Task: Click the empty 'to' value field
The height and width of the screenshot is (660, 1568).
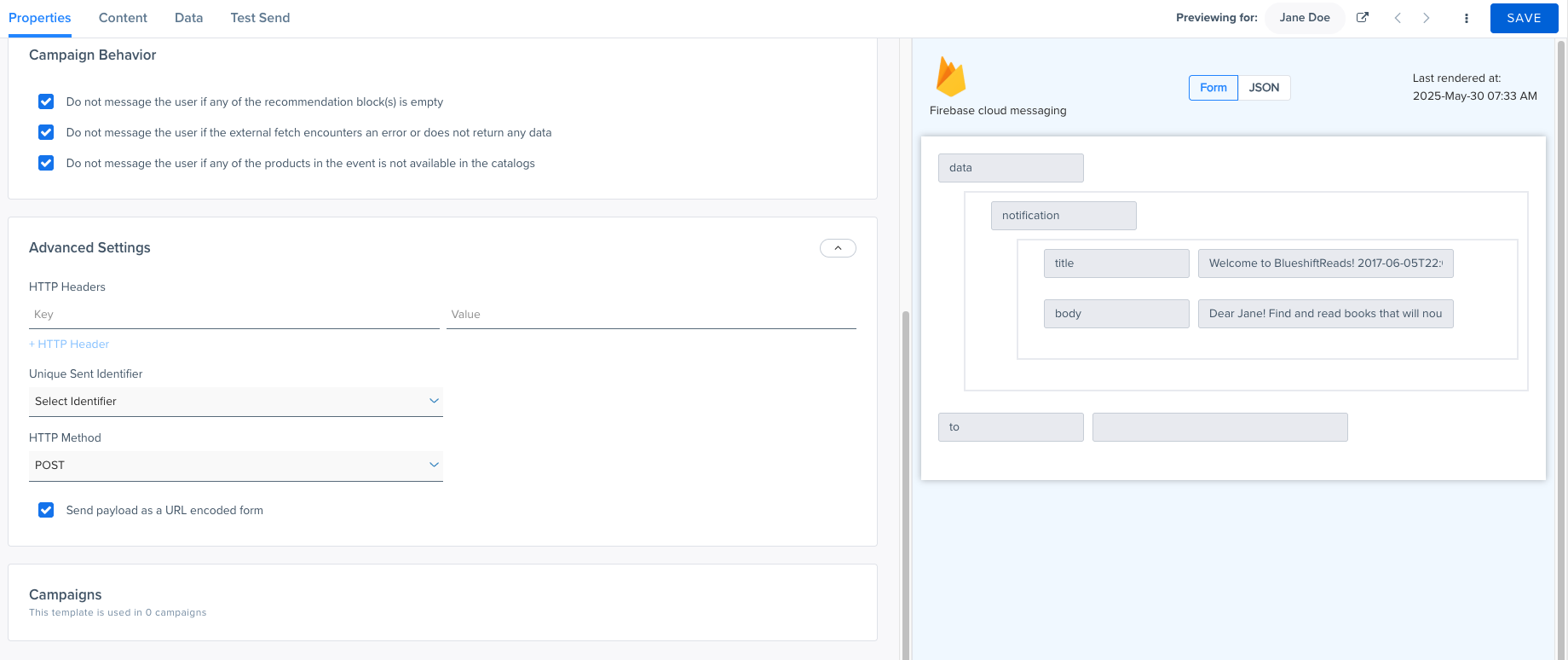Action: (x=1219, y=427)
